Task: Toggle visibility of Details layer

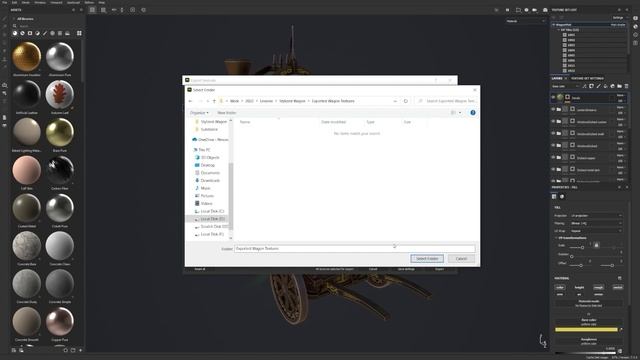Action: 553,98
